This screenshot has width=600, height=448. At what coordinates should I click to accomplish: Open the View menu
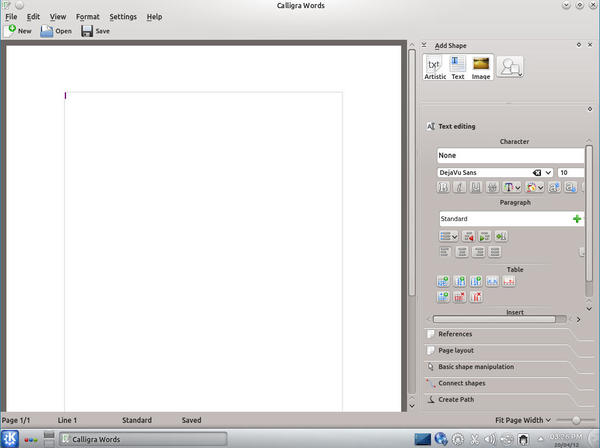point(58,17)
